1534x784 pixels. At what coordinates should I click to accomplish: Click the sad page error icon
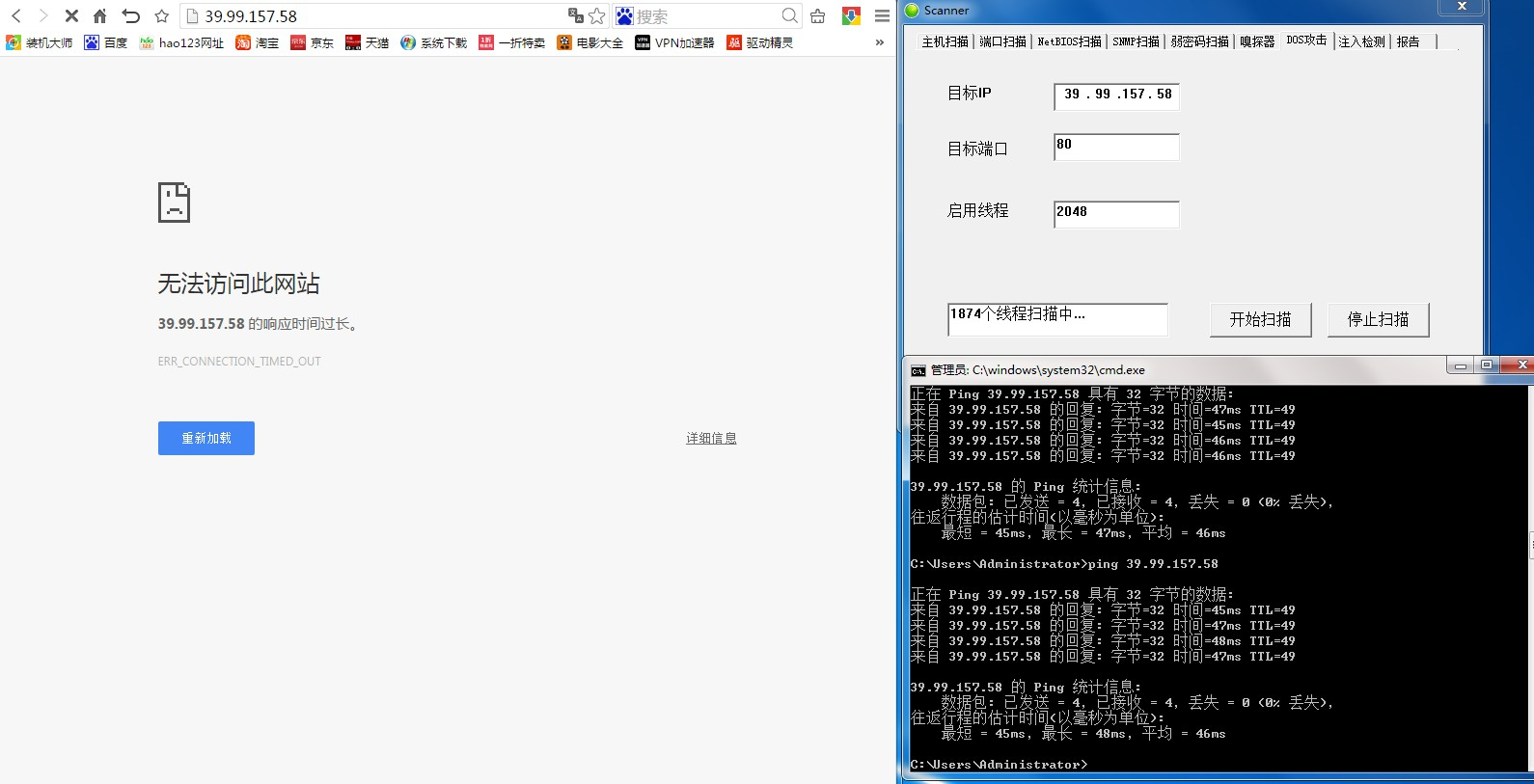pos(174,203)
